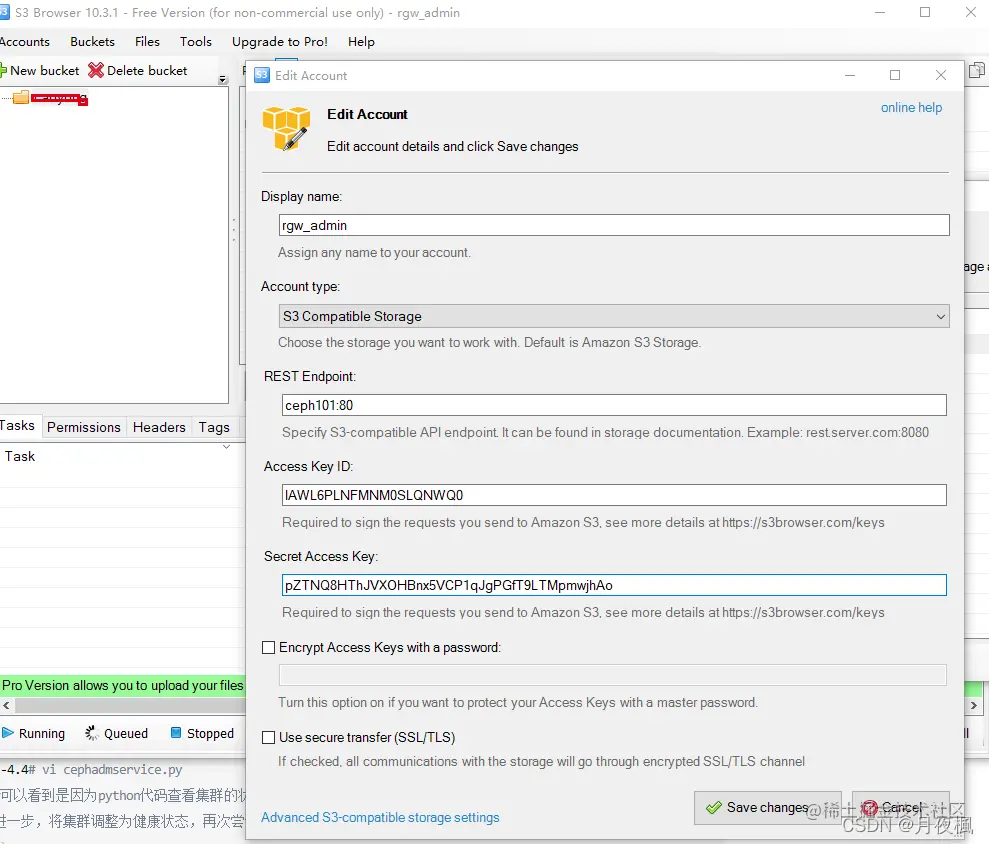The width and height of the screenshot is (989, 844).
Task: Click the 'Assign any name to your account.' hint
Action: tap(374, 252)
